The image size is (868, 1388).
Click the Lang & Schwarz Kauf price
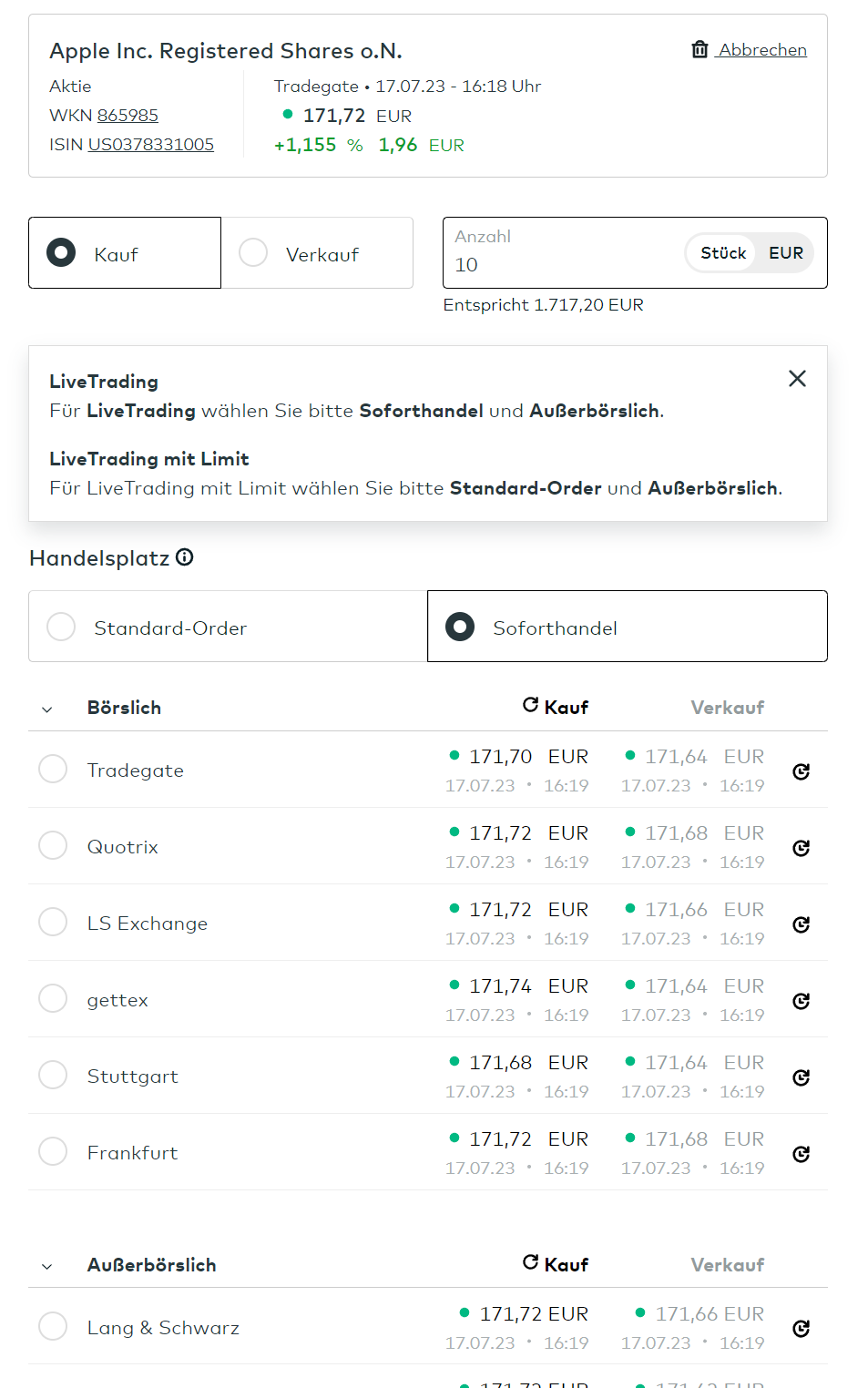click(x=534, y=1314)
